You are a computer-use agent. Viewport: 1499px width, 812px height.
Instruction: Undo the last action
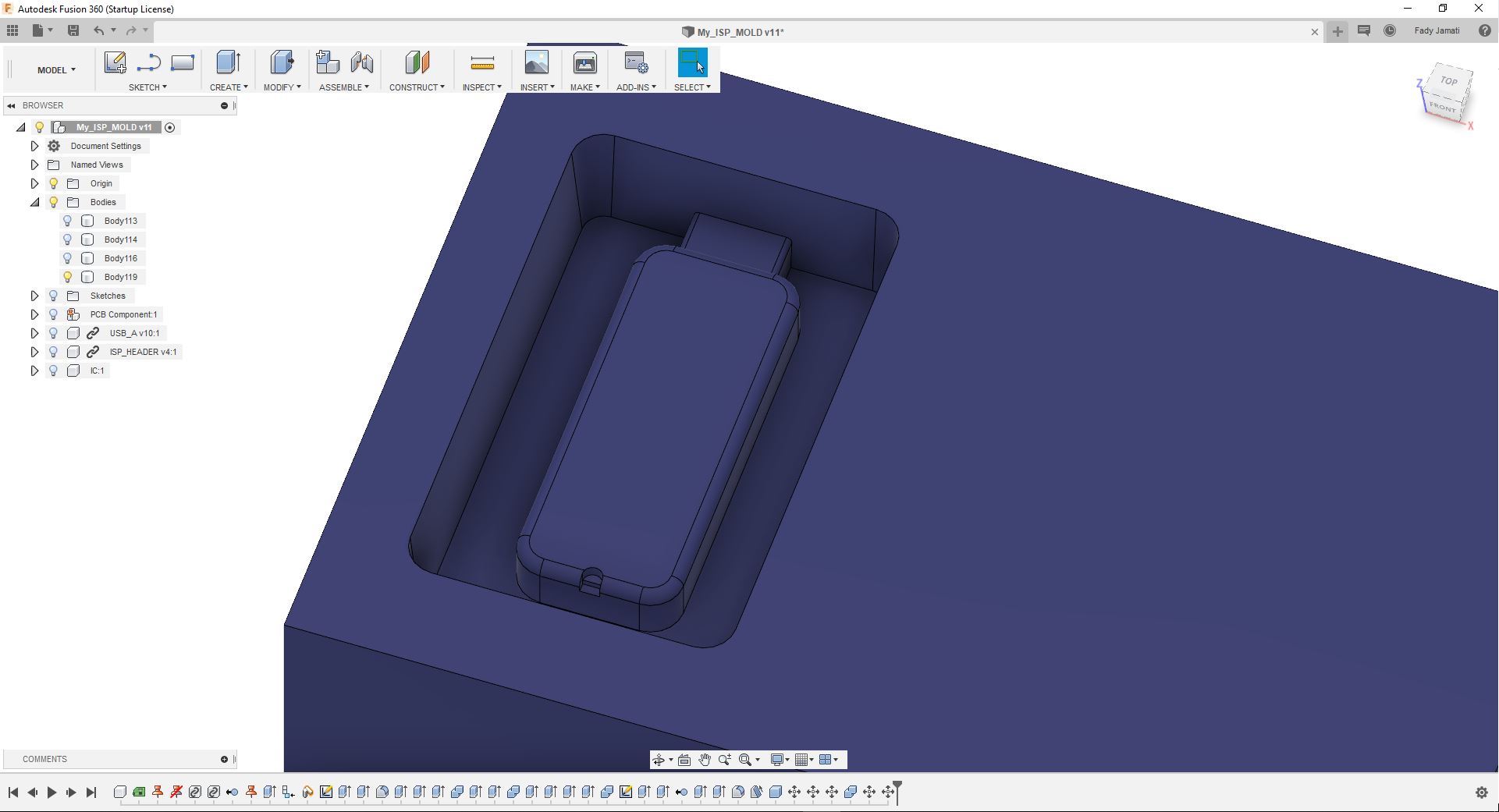click(98, 30)
